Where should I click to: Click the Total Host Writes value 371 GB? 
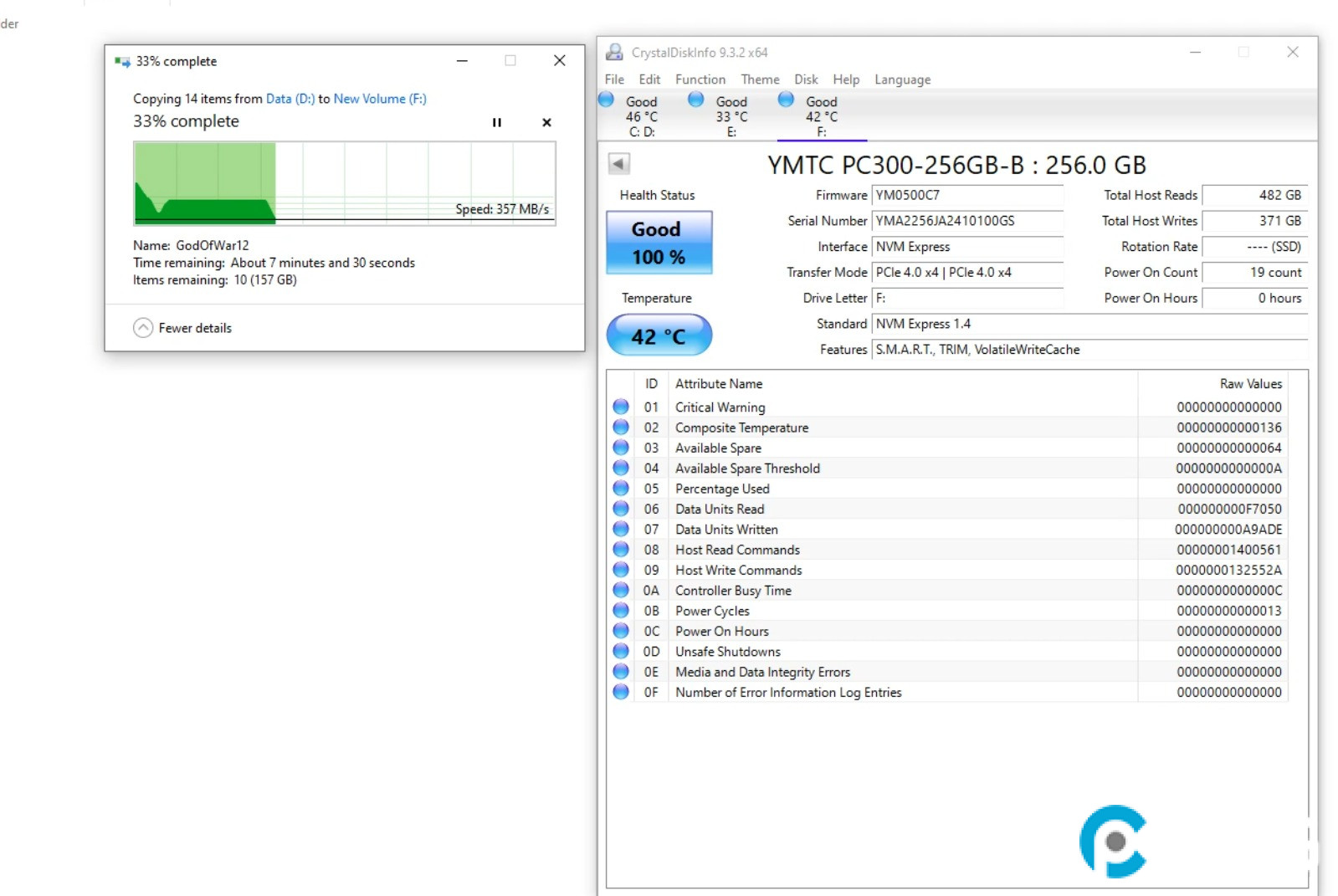[x=1254, y=221]
